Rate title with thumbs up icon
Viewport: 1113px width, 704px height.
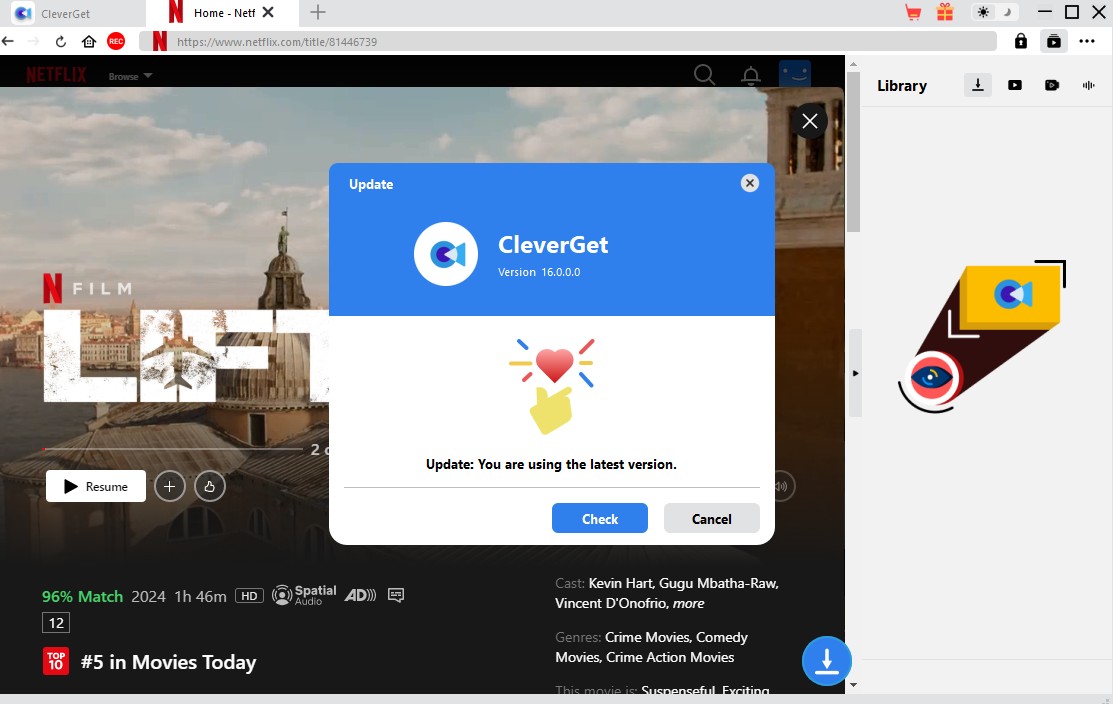209,486
